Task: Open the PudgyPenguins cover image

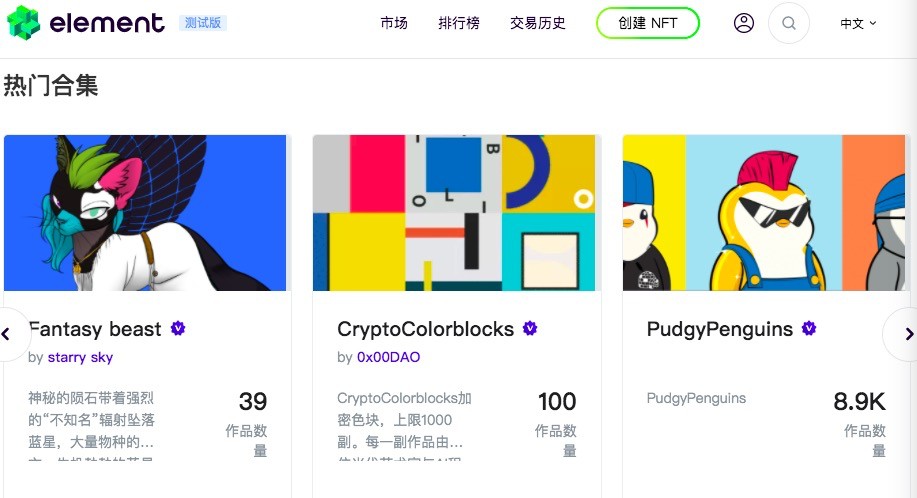Action: point(764,213)
